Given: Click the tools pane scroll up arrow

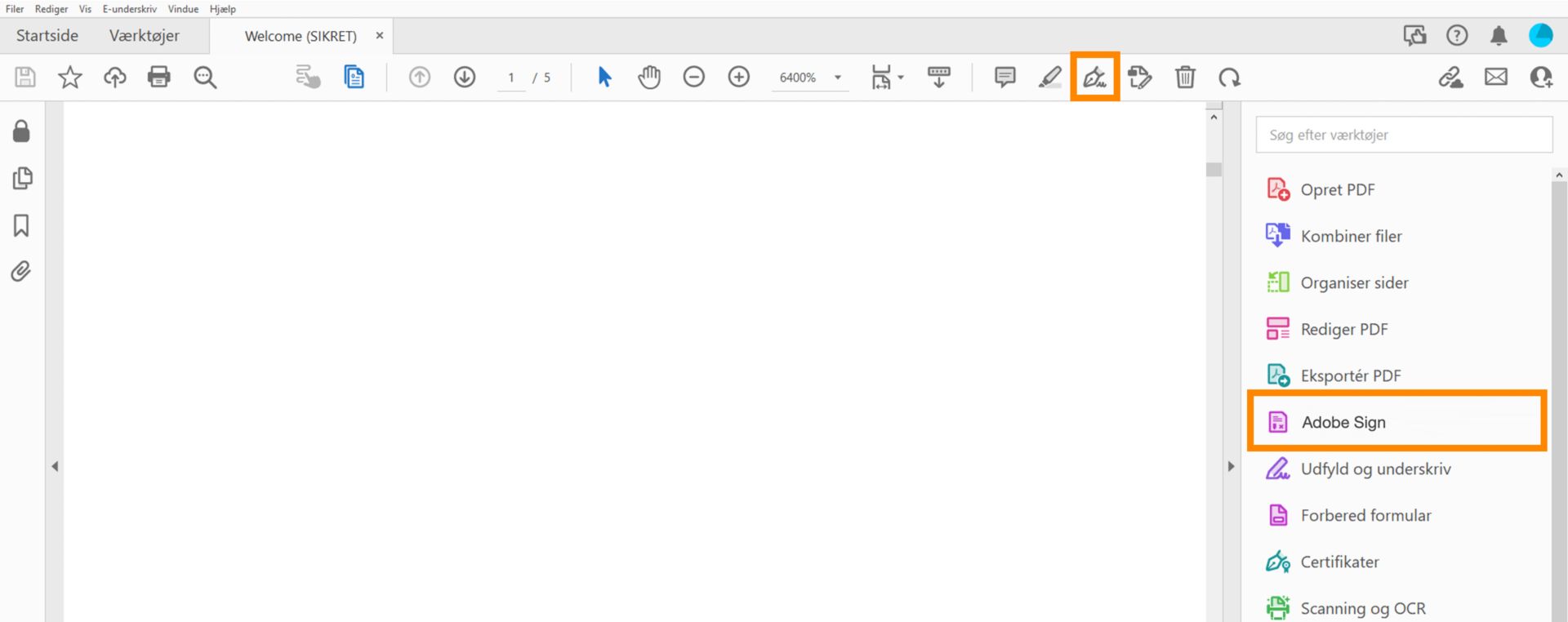Looking at the screenshot, I should pyautogui.click(x=1559, y=175).
